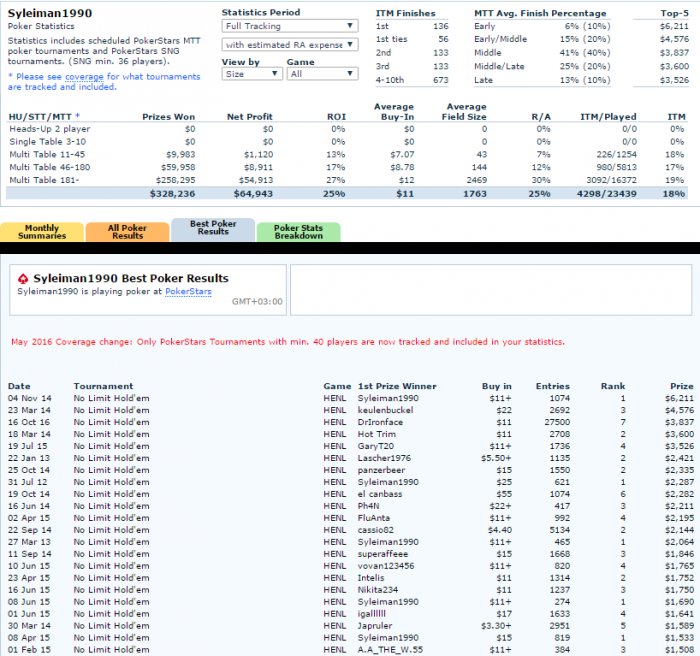Click the Prize column header in results
This screenshot has width=700, height=656.
[681, 386]
